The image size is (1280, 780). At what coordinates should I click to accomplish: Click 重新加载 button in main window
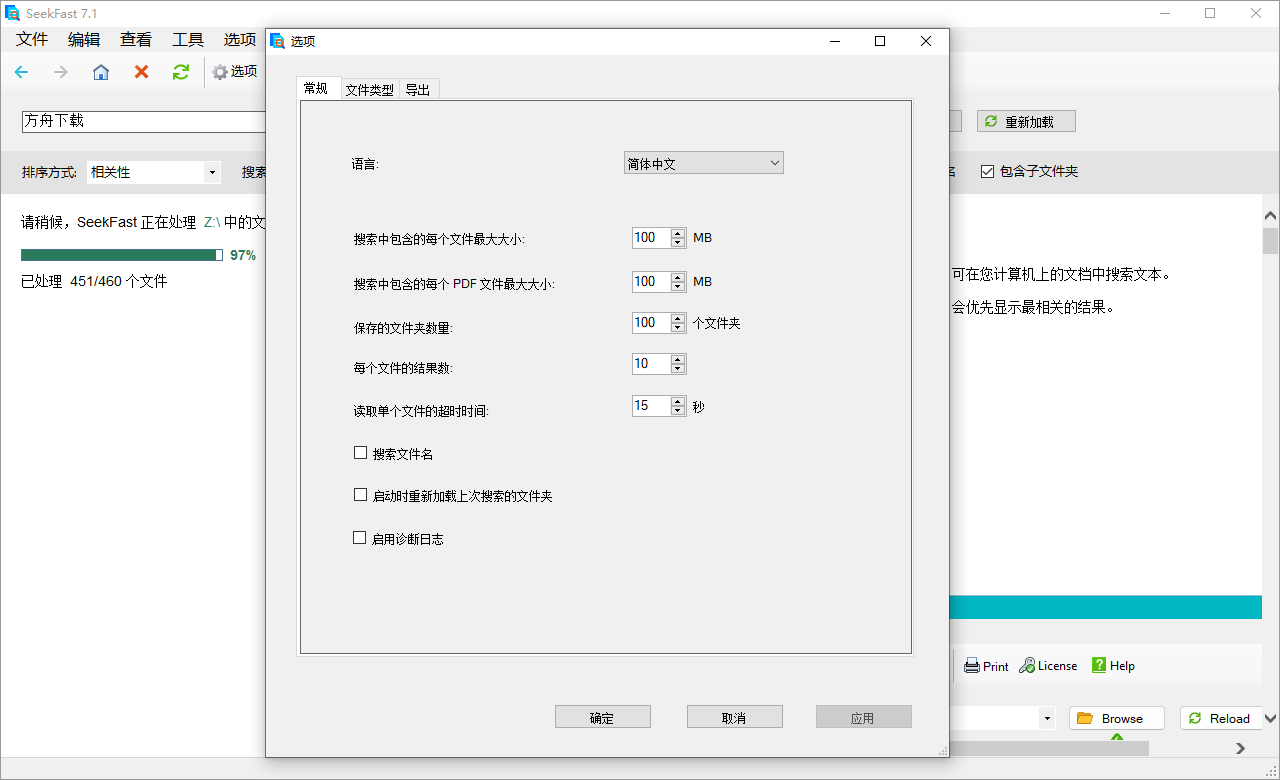coord(1027,121)
